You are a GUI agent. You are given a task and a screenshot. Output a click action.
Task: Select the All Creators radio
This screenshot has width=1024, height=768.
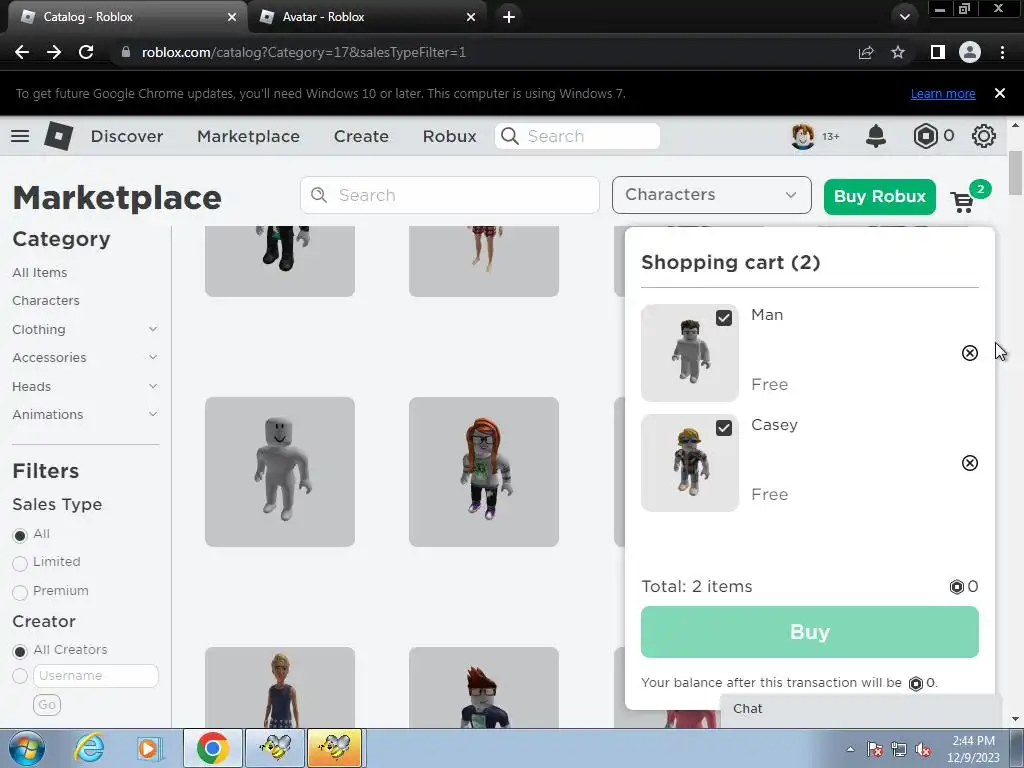pos(20,651)
